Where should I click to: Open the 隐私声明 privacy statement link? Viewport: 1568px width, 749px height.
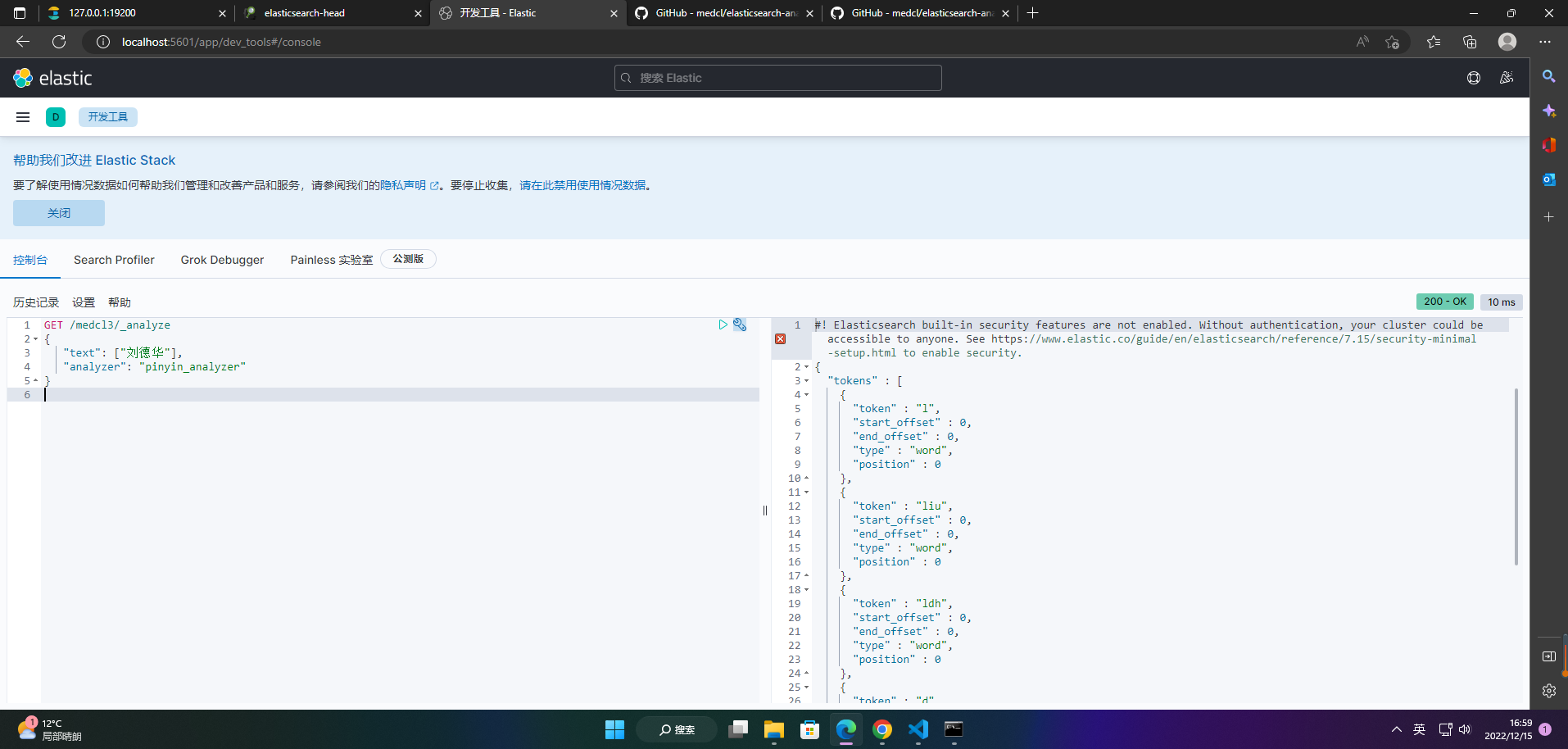coord(409,186)
